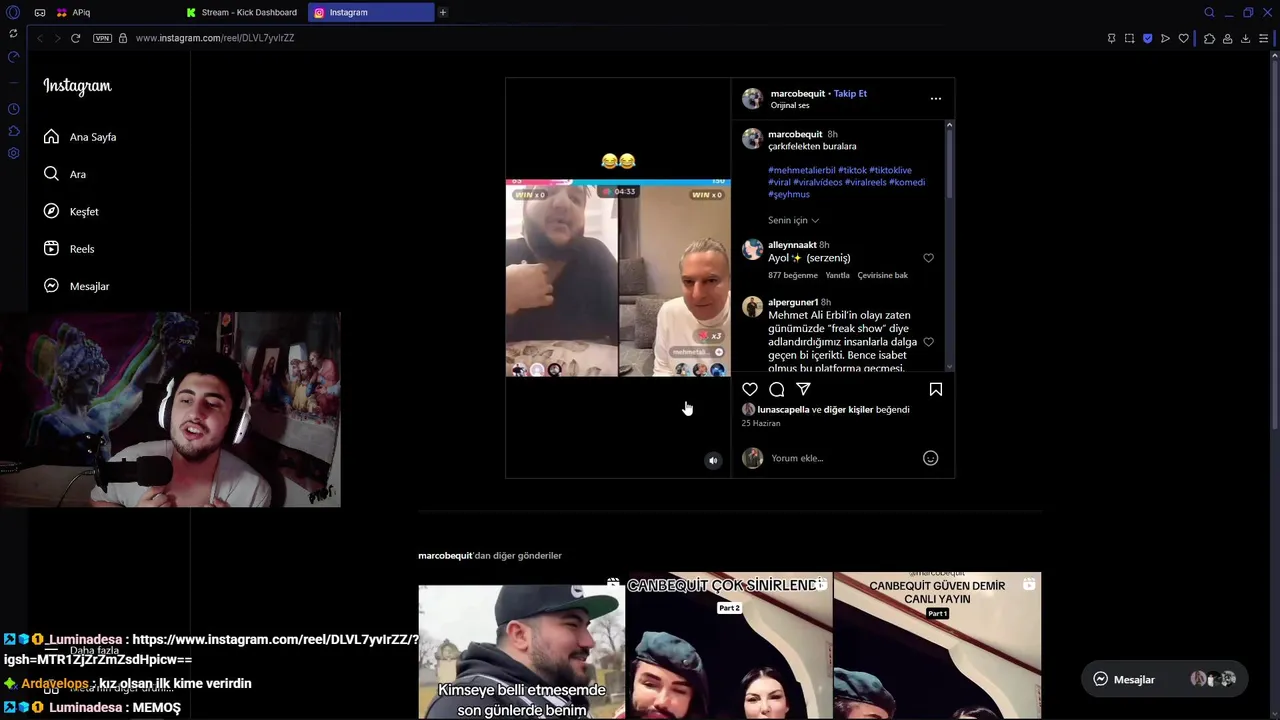This screenshot has height=720, width=1280.
Task: Open the floating Mesajlar chat button
Action: click(x=1164, y=679)
